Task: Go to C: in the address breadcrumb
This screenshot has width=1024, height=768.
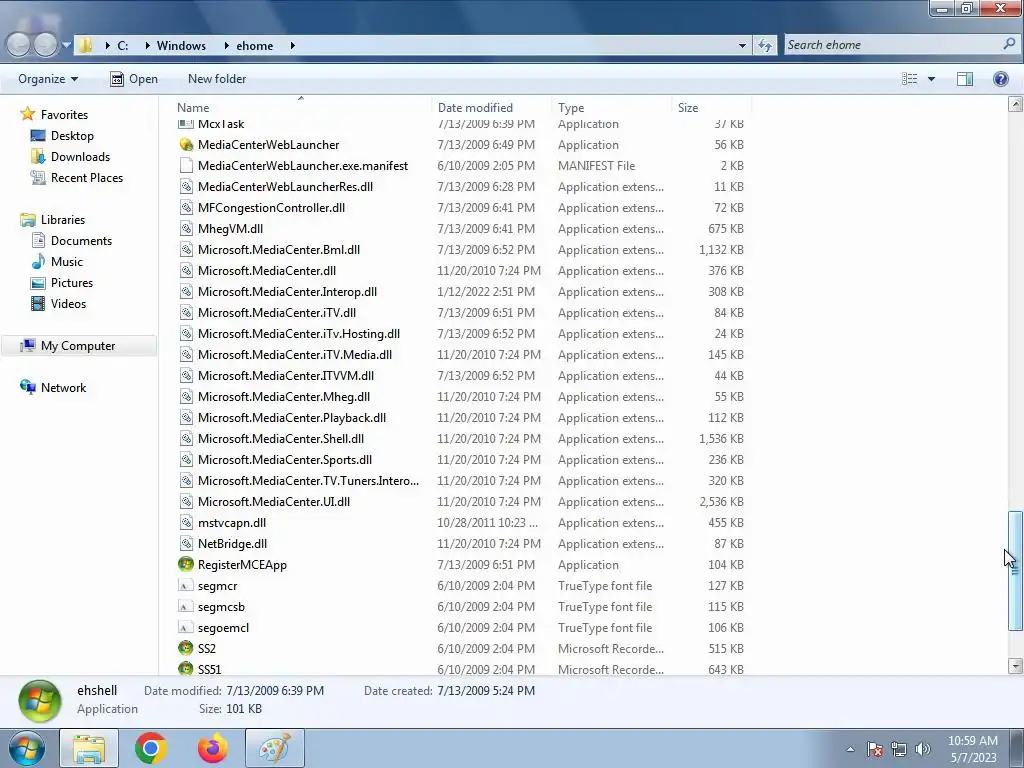Action: 122,46
